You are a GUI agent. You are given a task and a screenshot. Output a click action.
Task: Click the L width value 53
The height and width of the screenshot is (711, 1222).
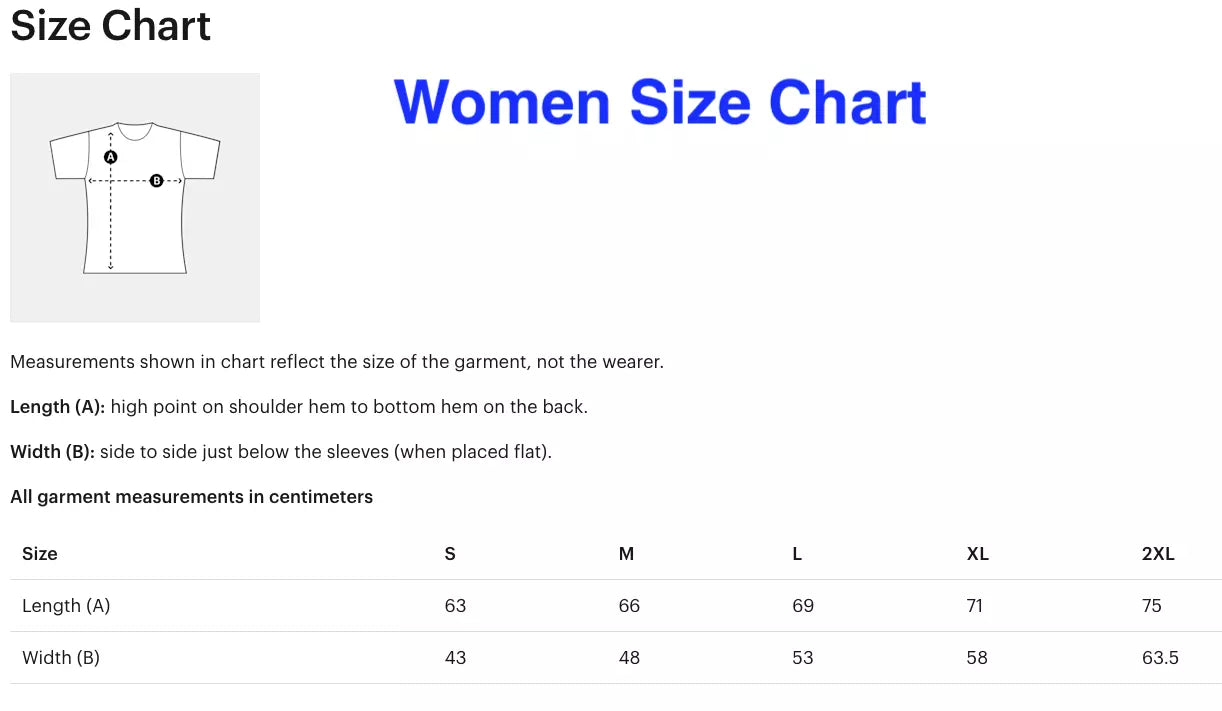click(x=803, y=658)
